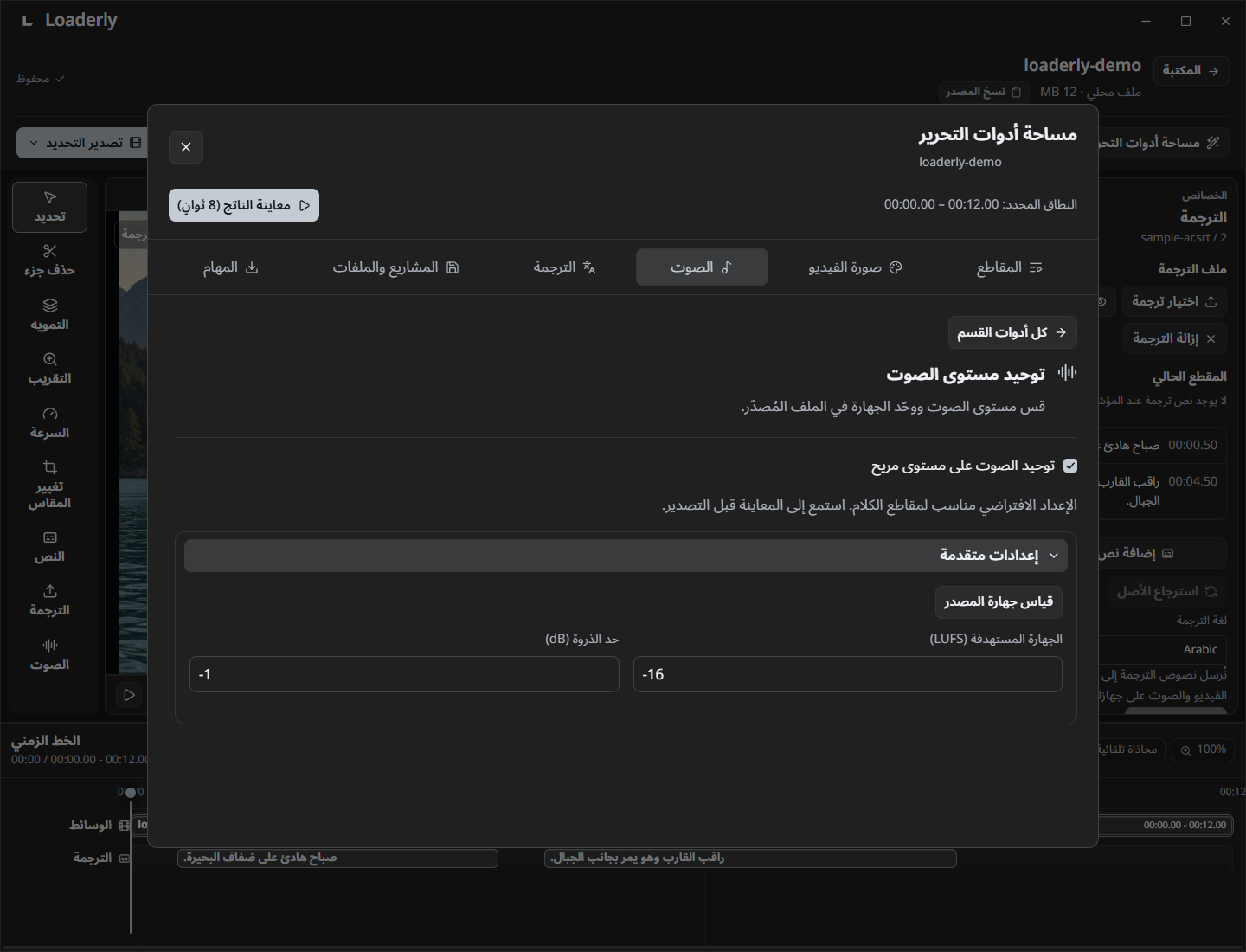
Task: Click the caption icon beside الترجمة track
Action: pos(125,859)
